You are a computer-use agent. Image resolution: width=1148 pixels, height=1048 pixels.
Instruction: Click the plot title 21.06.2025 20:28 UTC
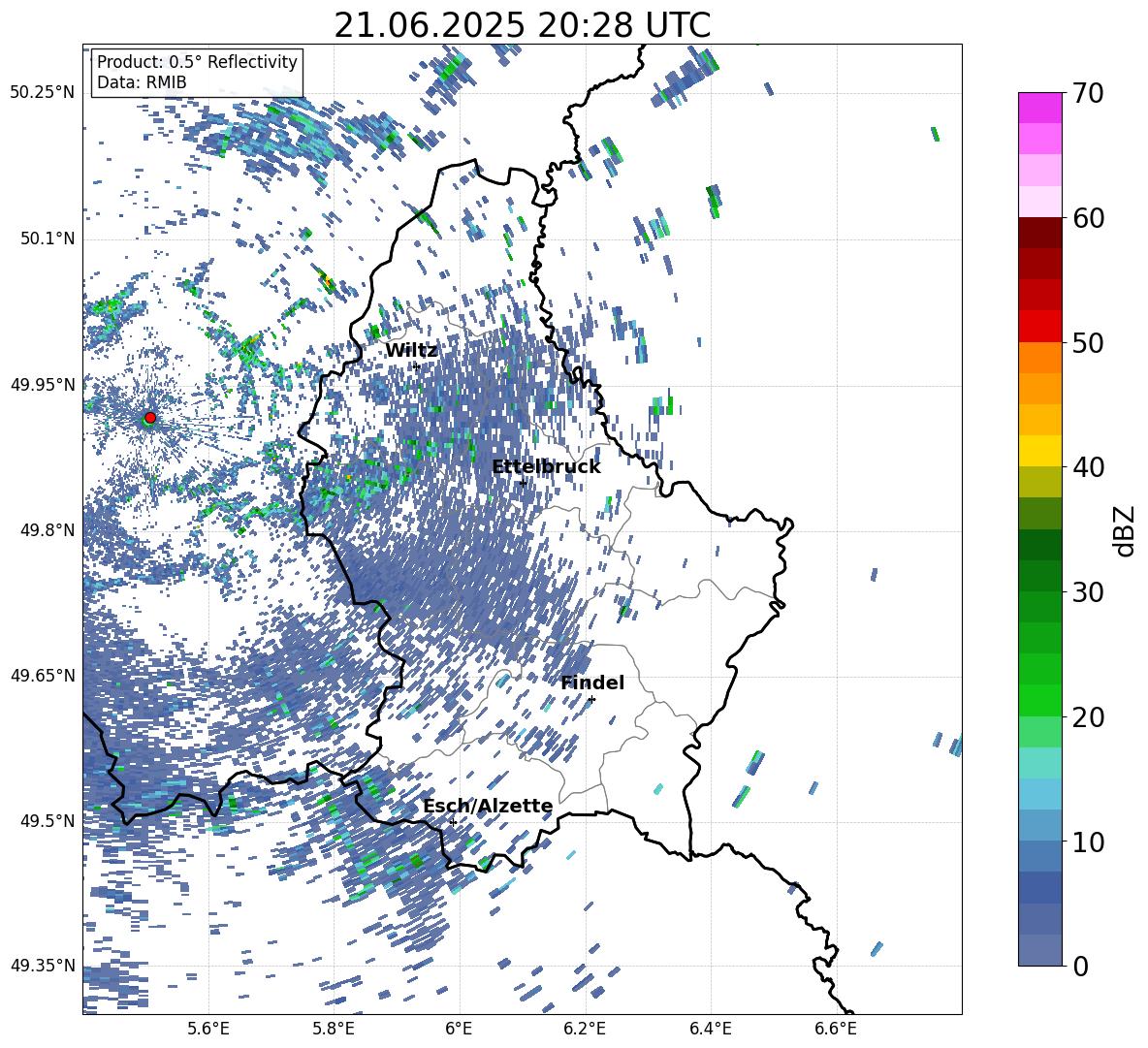[x=522, y=25]
